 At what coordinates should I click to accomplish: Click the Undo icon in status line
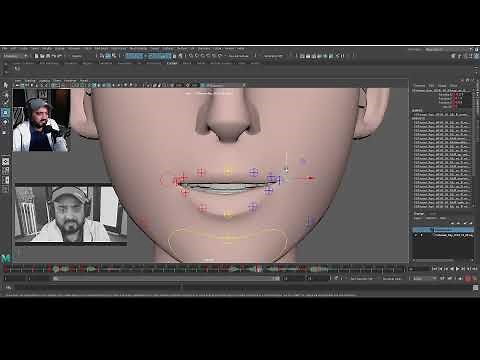click(x=54, y=56)
